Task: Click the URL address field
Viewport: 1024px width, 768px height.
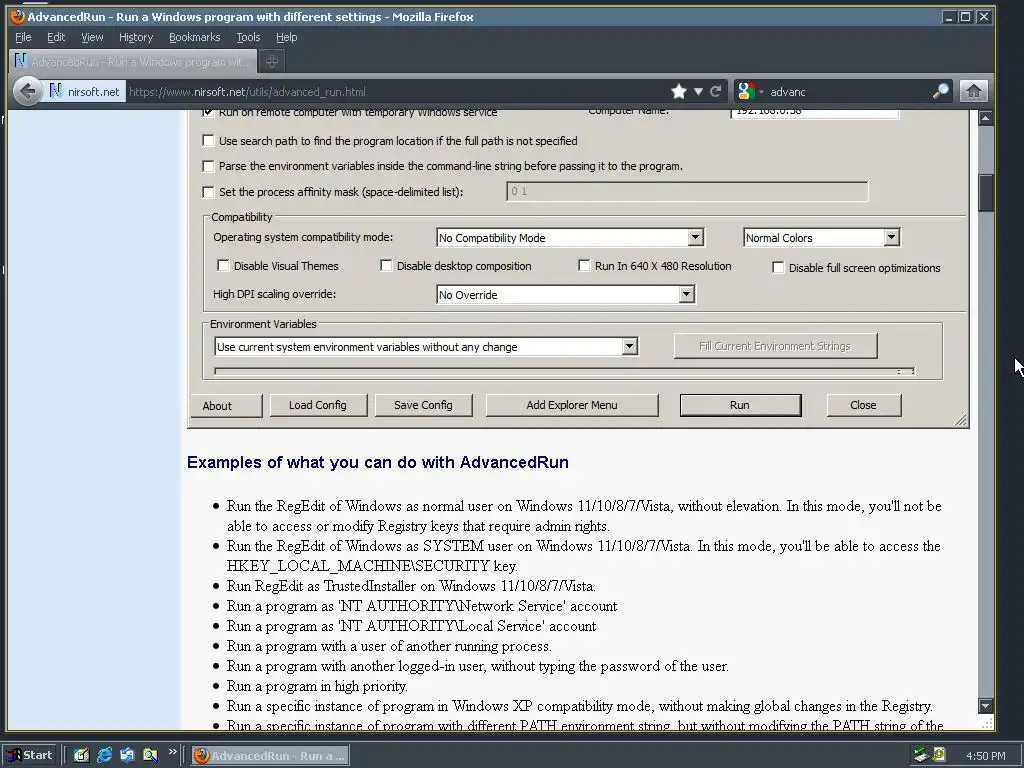Action: [397, 91]
